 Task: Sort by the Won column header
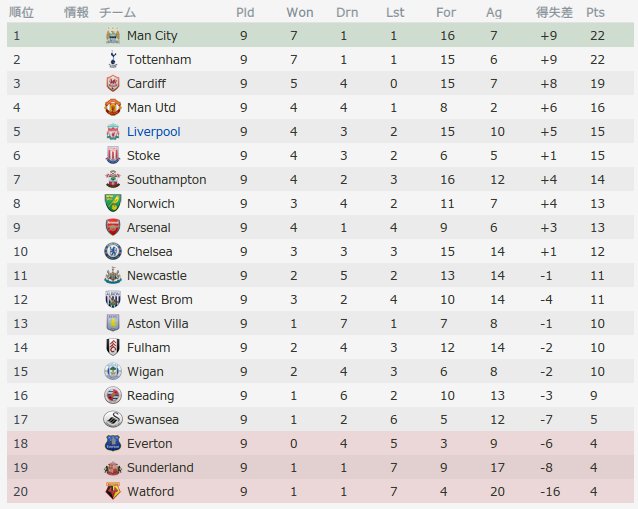pos(300,13)
